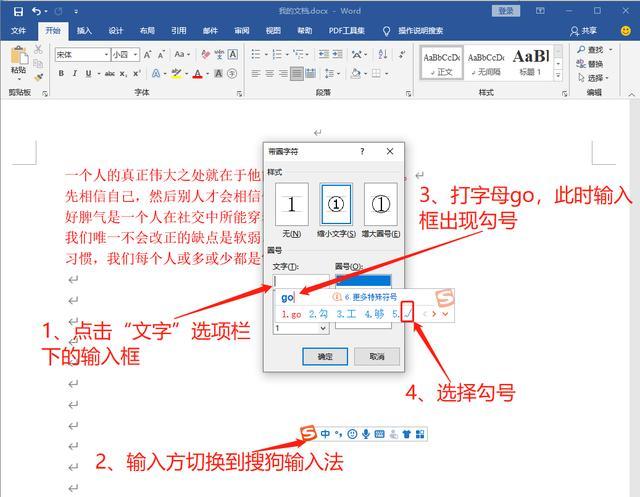Click the 取消 Cancel button in dialog
This screenshot has height=497, width=640.
(x=377, y=356)
